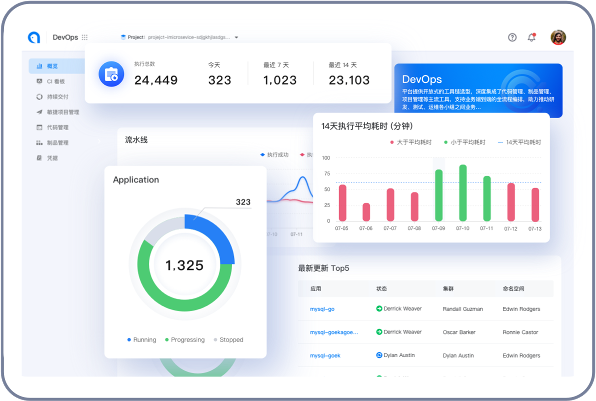
Task: Click the red bar for 07-06
Action: click(x=366, y=212)
